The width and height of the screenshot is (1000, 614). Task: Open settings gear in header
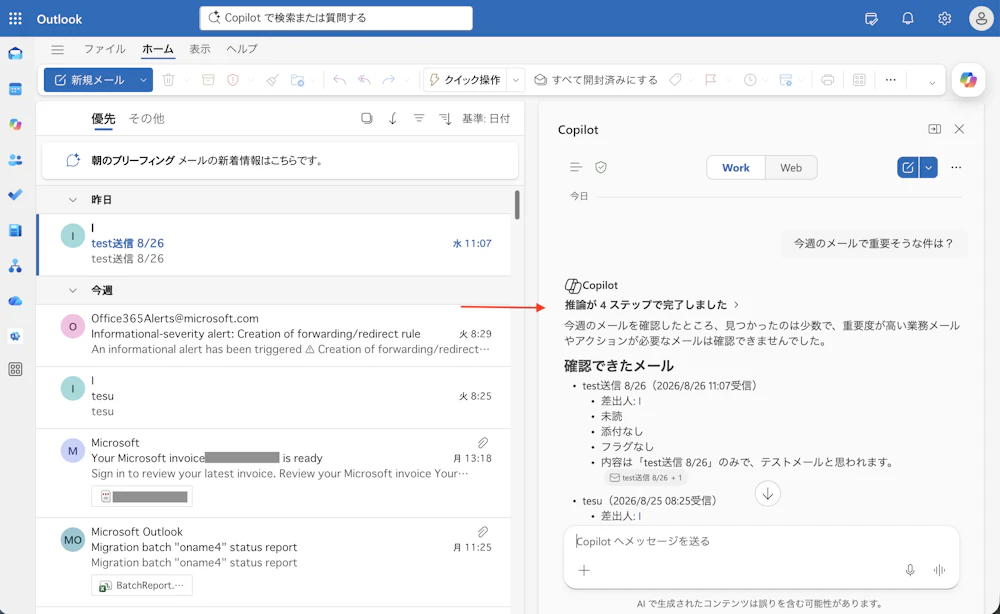945,18
